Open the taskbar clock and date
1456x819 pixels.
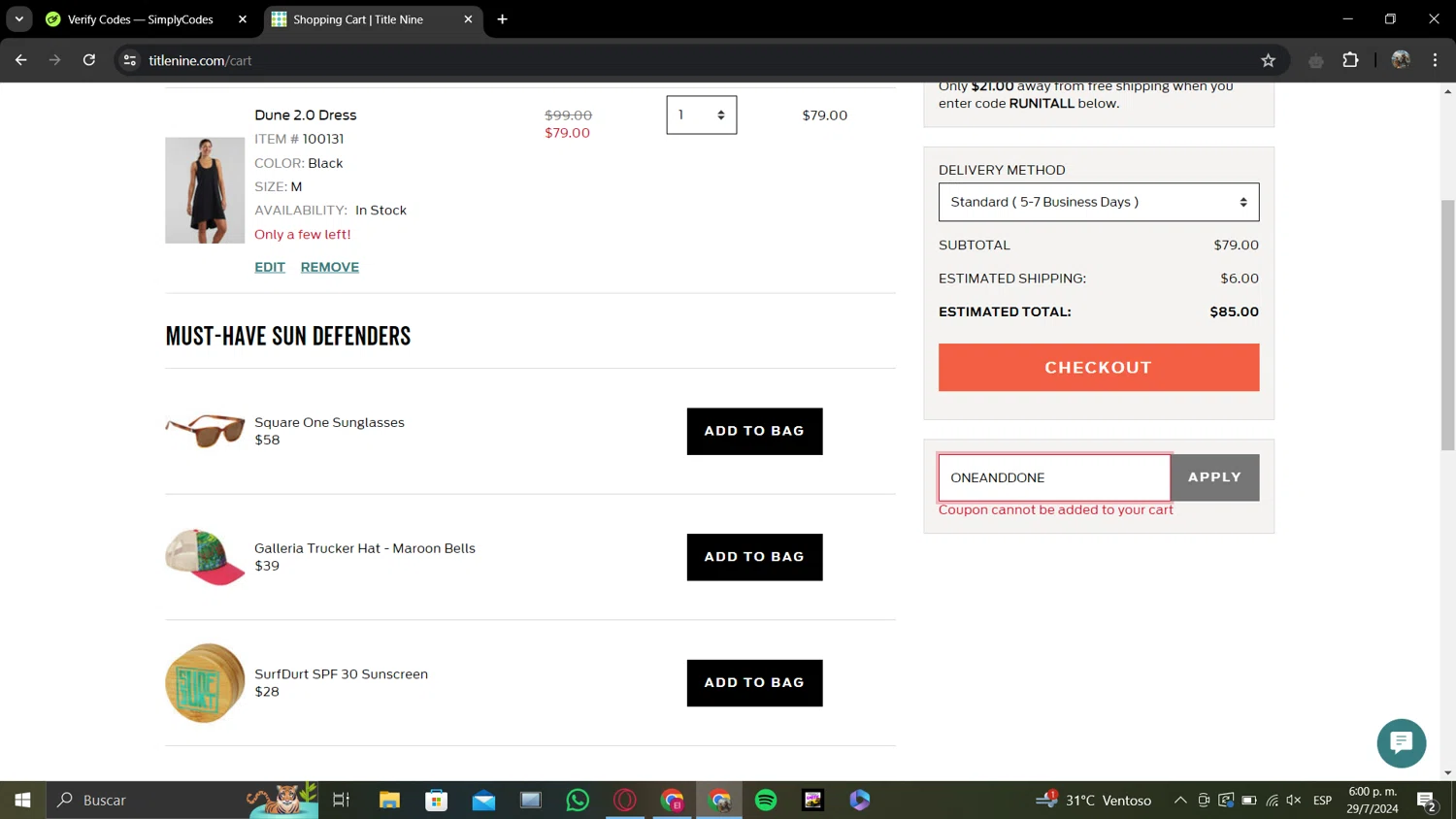click(1373, 800)
